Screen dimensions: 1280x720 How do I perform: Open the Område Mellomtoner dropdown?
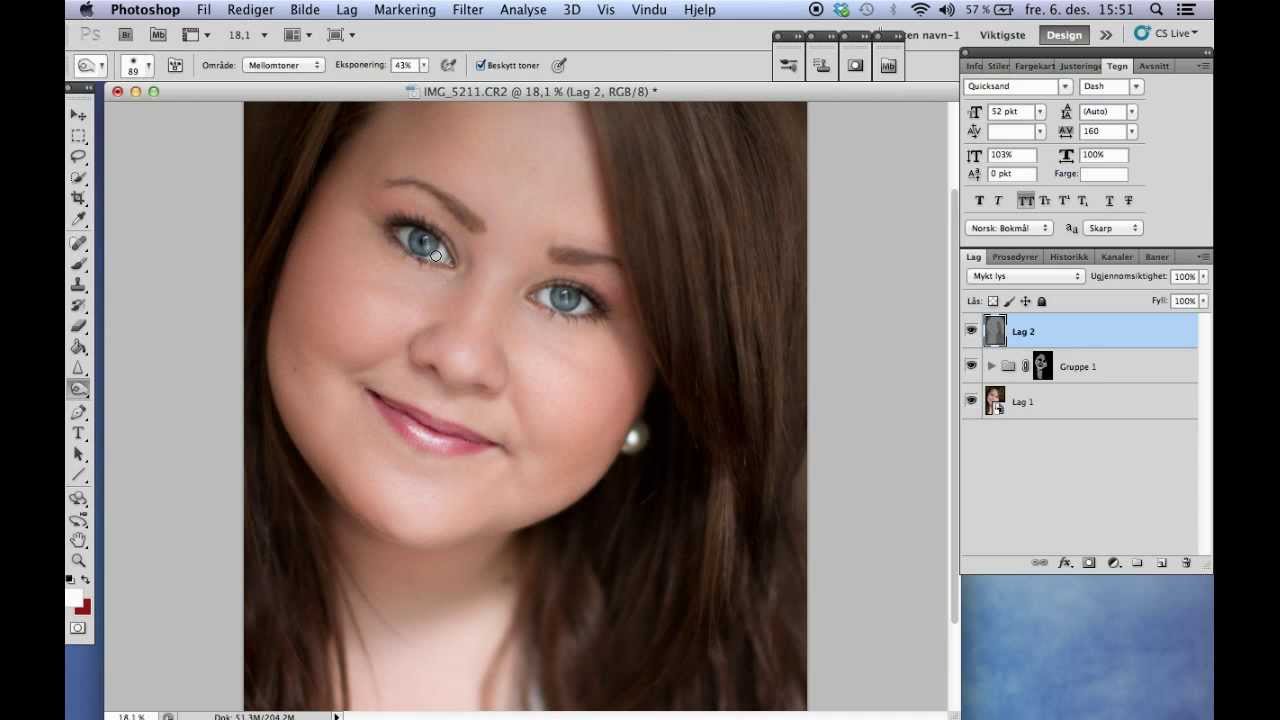283,65
